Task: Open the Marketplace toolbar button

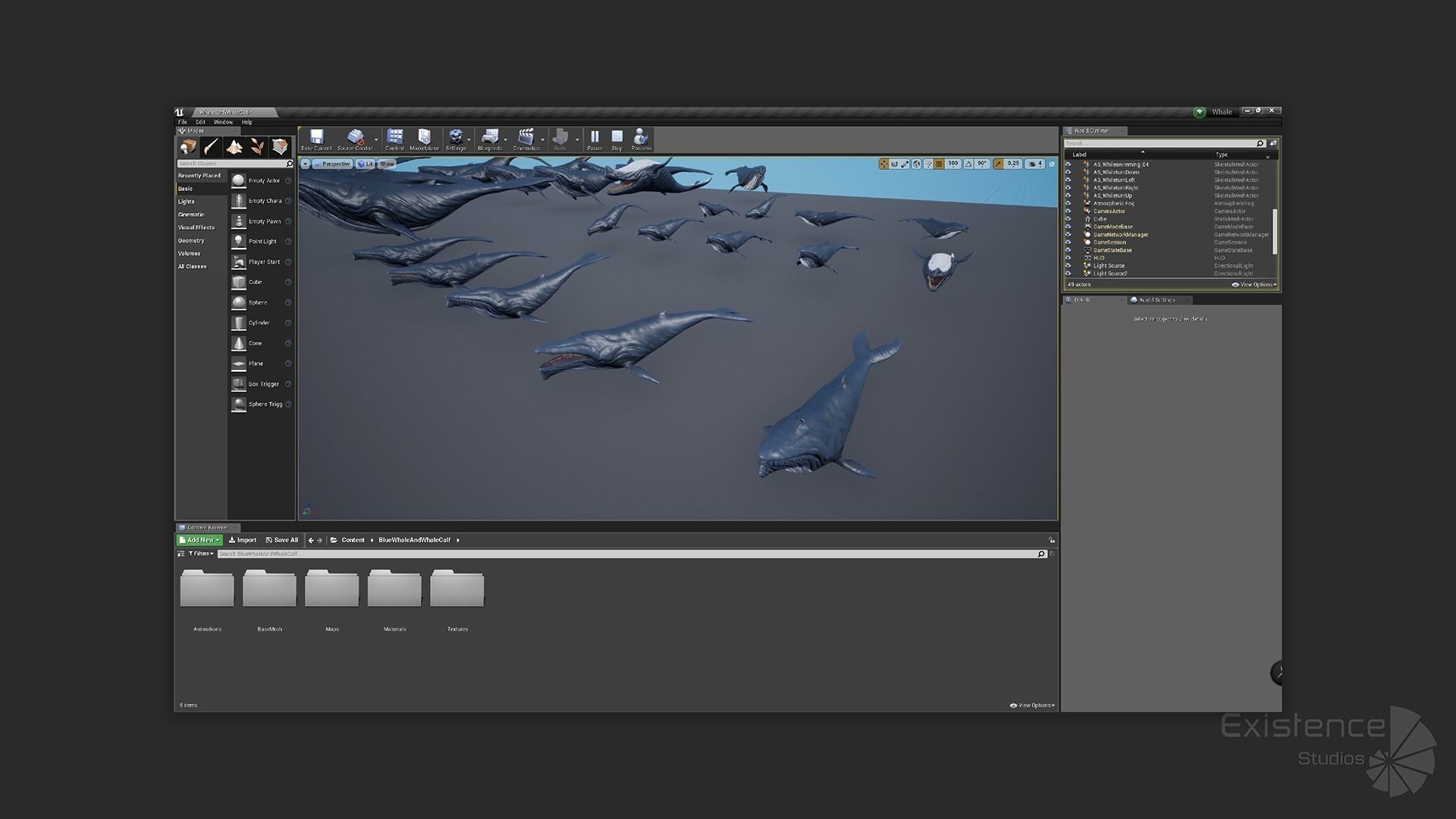Action: [425, 140]
